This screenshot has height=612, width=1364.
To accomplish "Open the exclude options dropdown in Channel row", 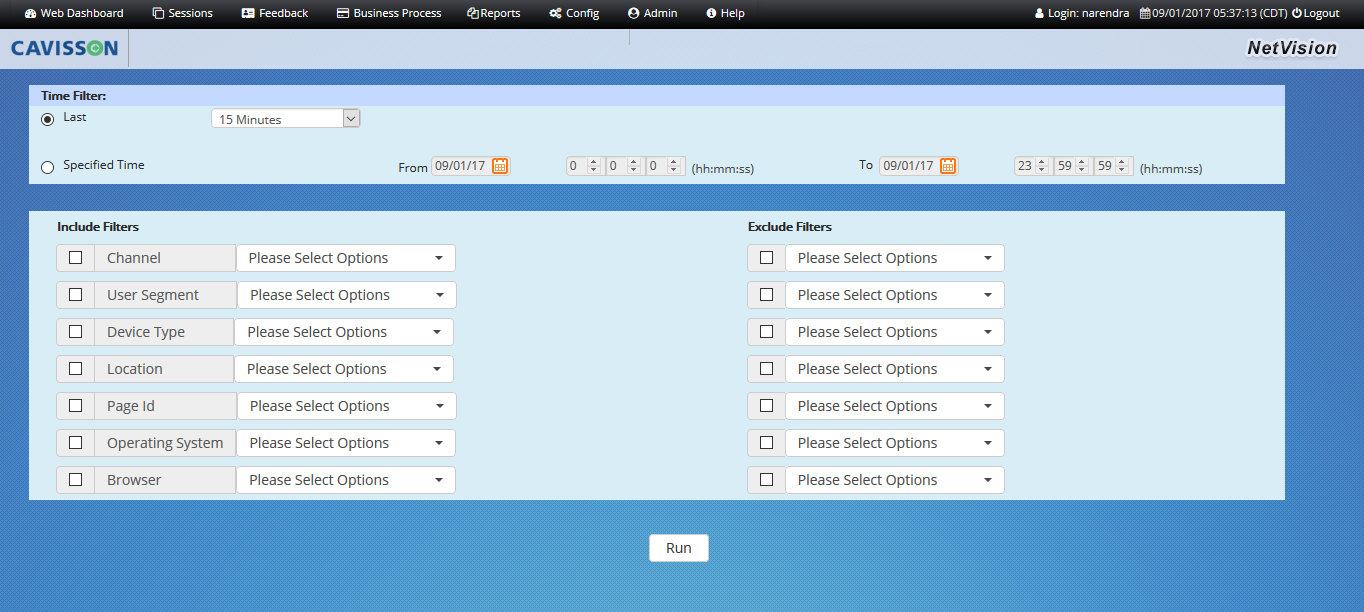I will [x=895, y=258].
